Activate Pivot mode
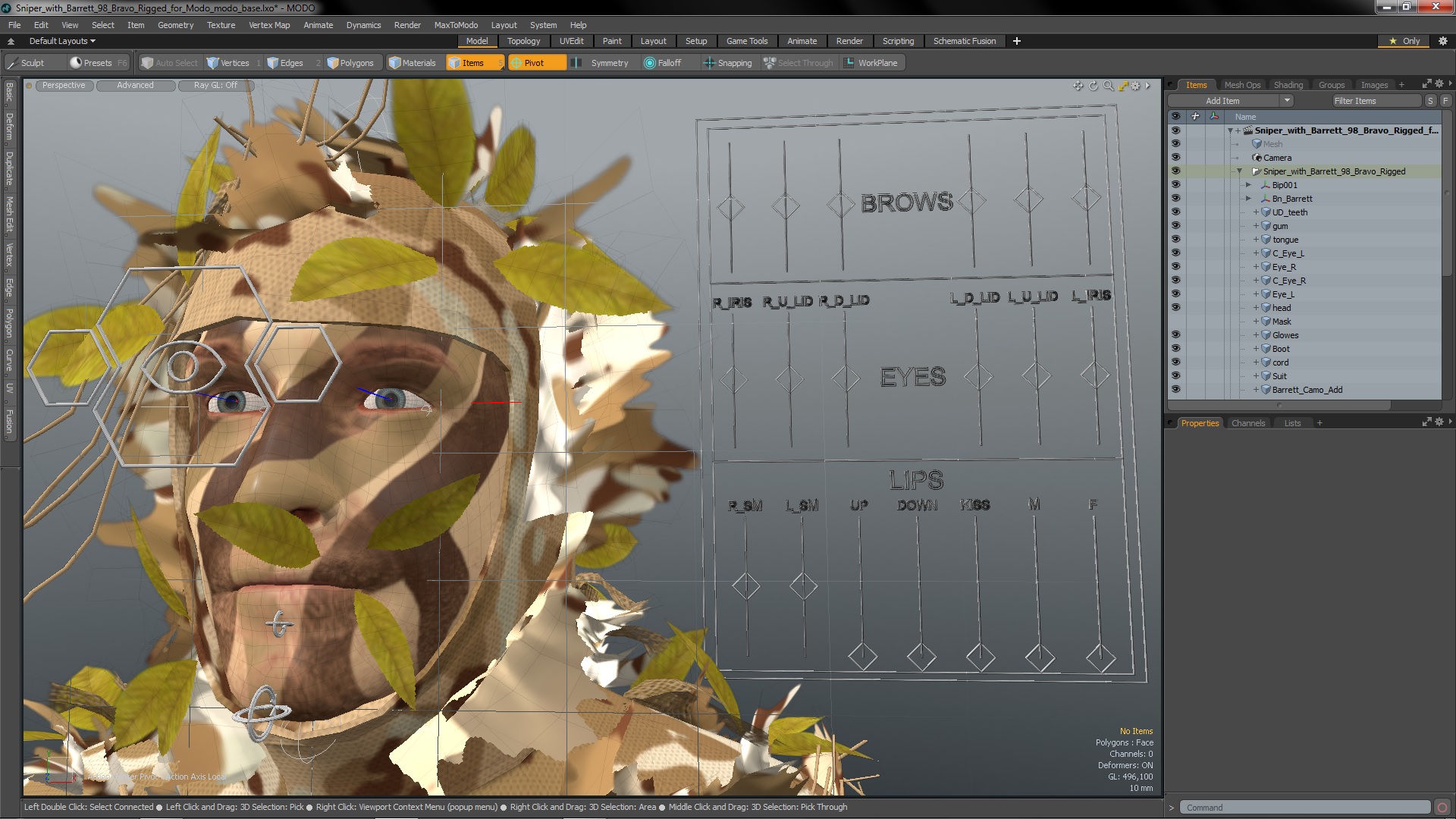This screenshot has width=1456, height=819. coord(537,63)
